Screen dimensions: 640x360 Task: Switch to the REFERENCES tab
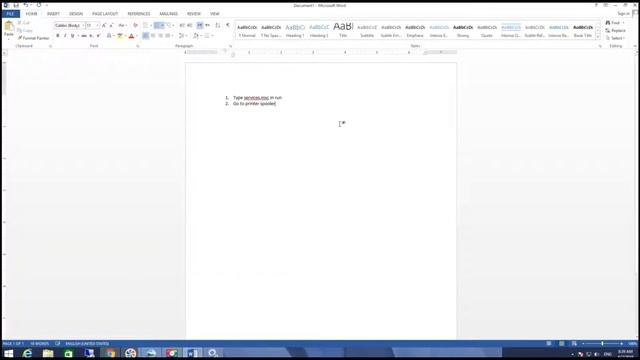[139, 14]
